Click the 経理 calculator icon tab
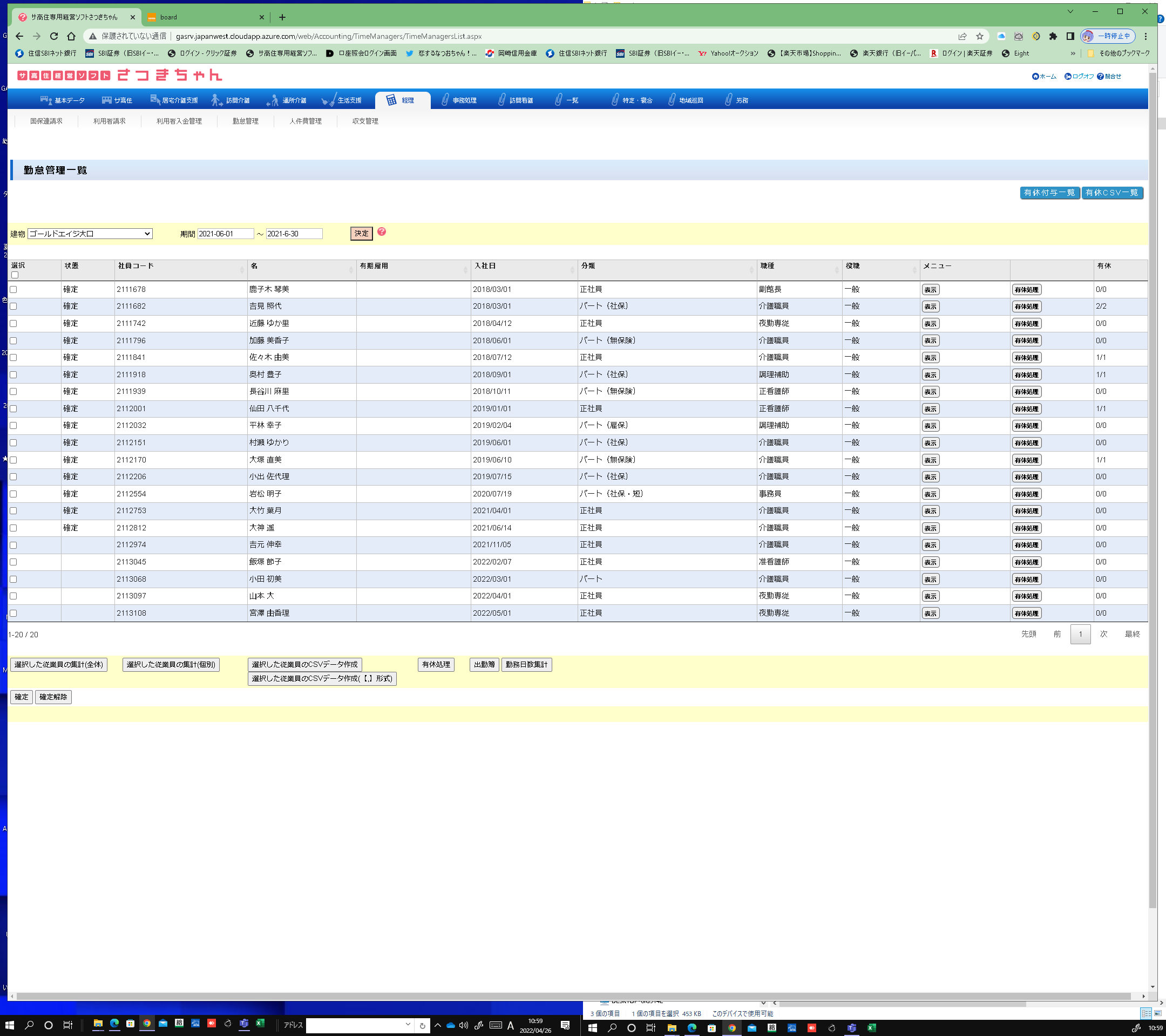 pyautogui.click(x=391, y=100)
